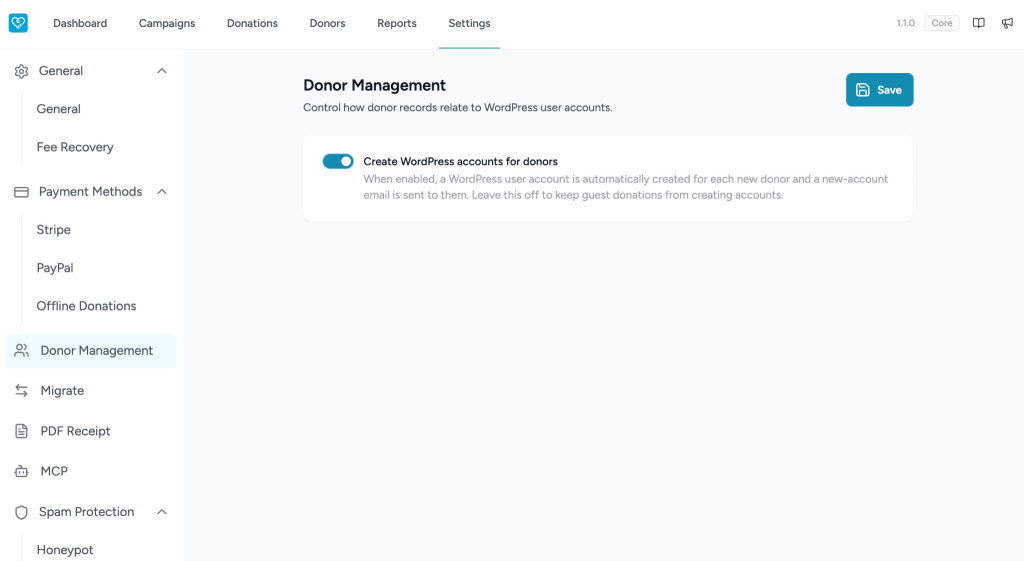Open Fee Recovery settings

(x=75, y=147)
